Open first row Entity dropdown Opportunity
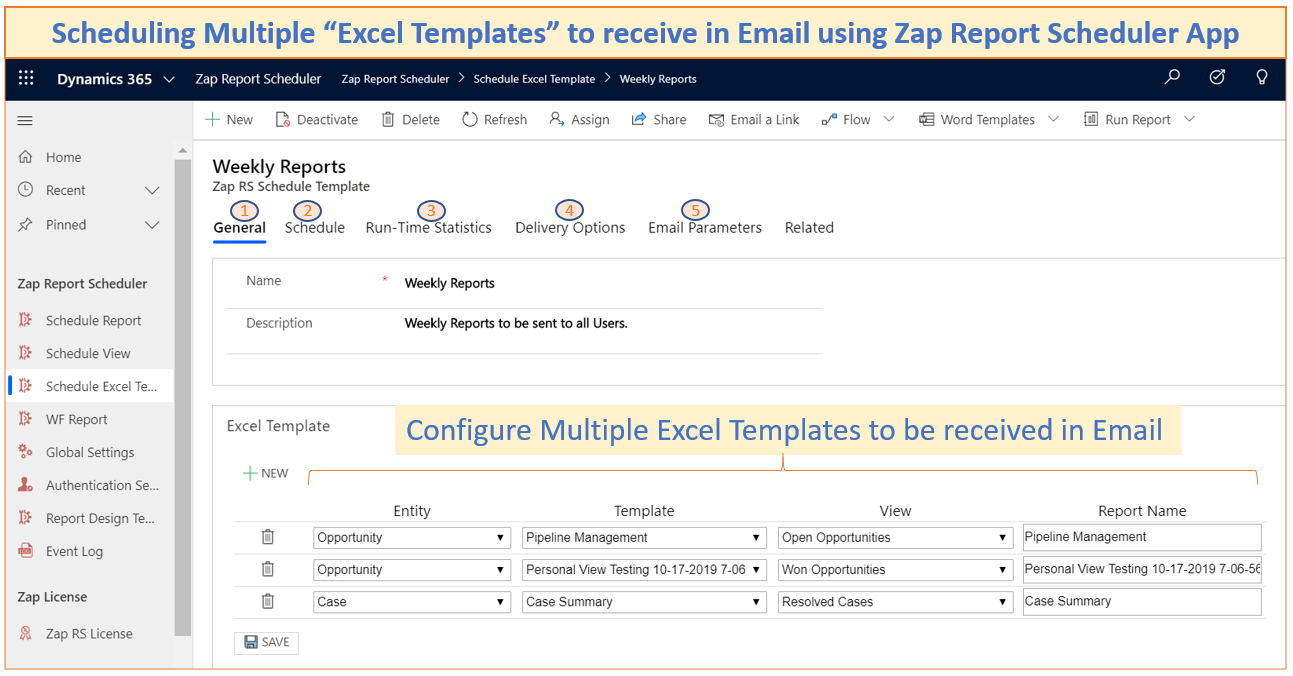Viewport: 1293px width, 676px height. [x=412, y=537]
